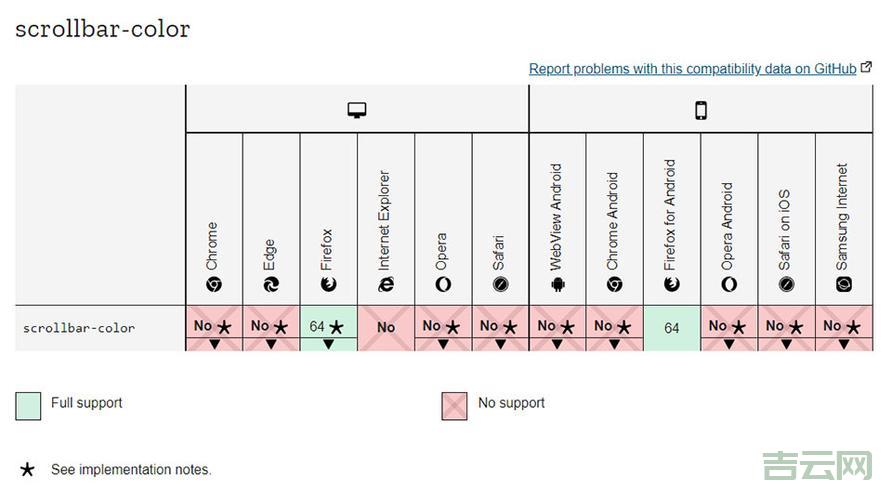Click the desktop platform icon
Viewport: 892px width, 500px height.
357,110
